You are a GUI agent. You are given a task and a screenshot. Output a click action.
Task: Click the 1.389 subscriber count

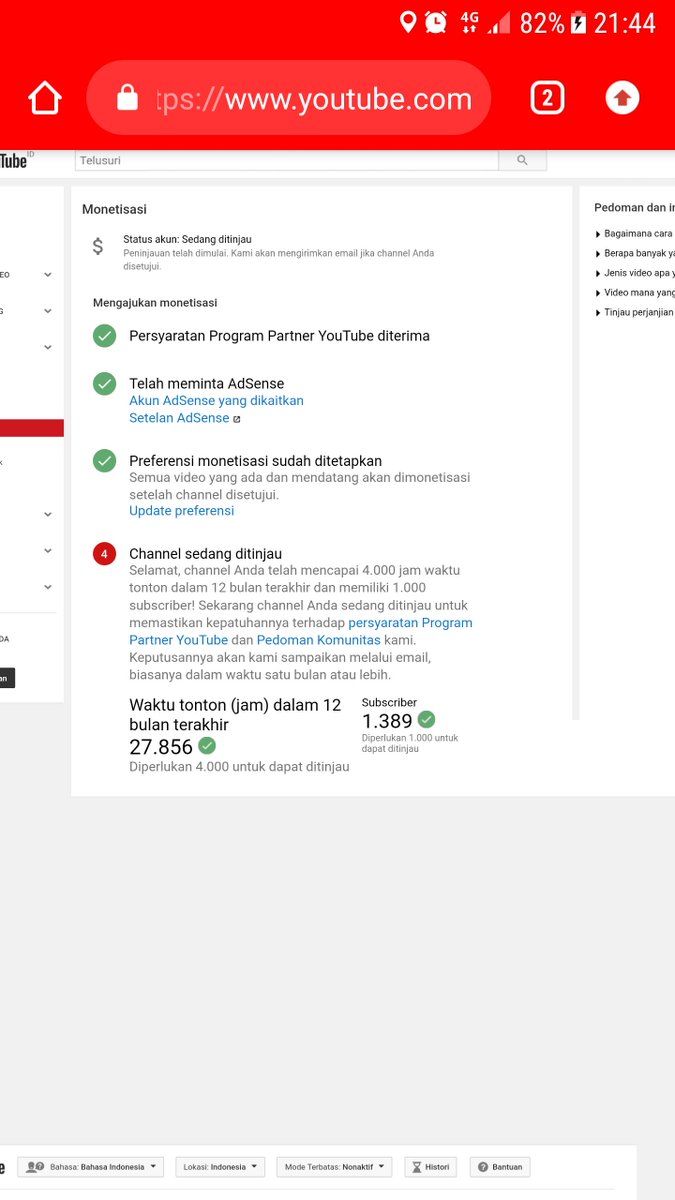point(387,721)
